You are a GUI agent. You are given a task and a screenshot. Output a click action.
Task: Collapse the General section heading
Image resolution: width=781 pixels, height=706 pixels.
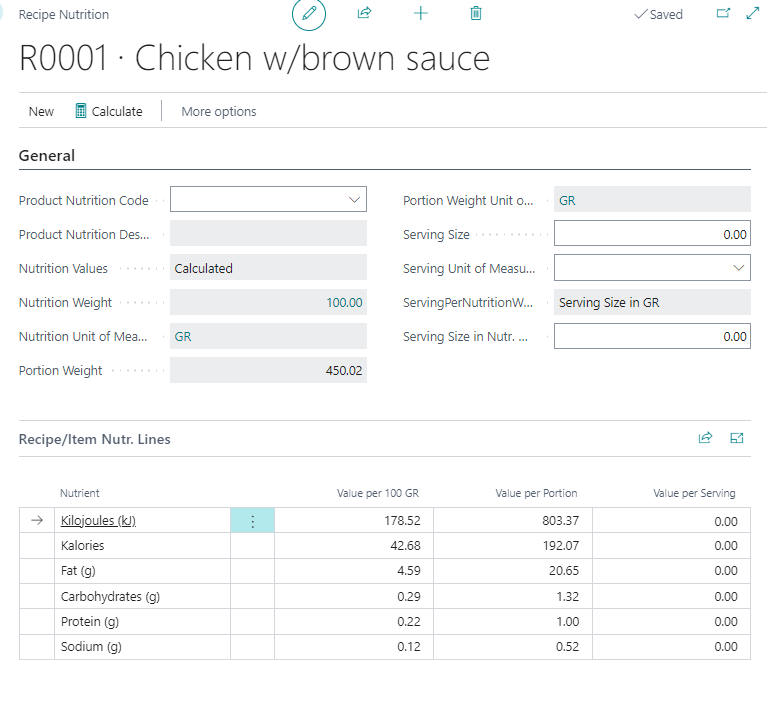(x=47, y=156)
